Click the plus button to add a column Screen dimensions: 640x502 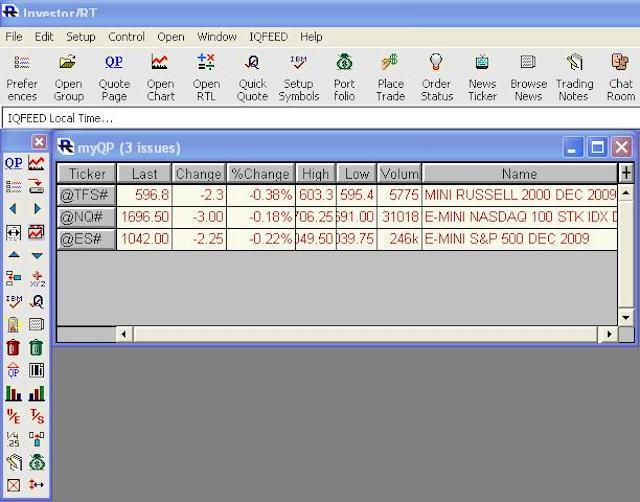click(626, 173)
